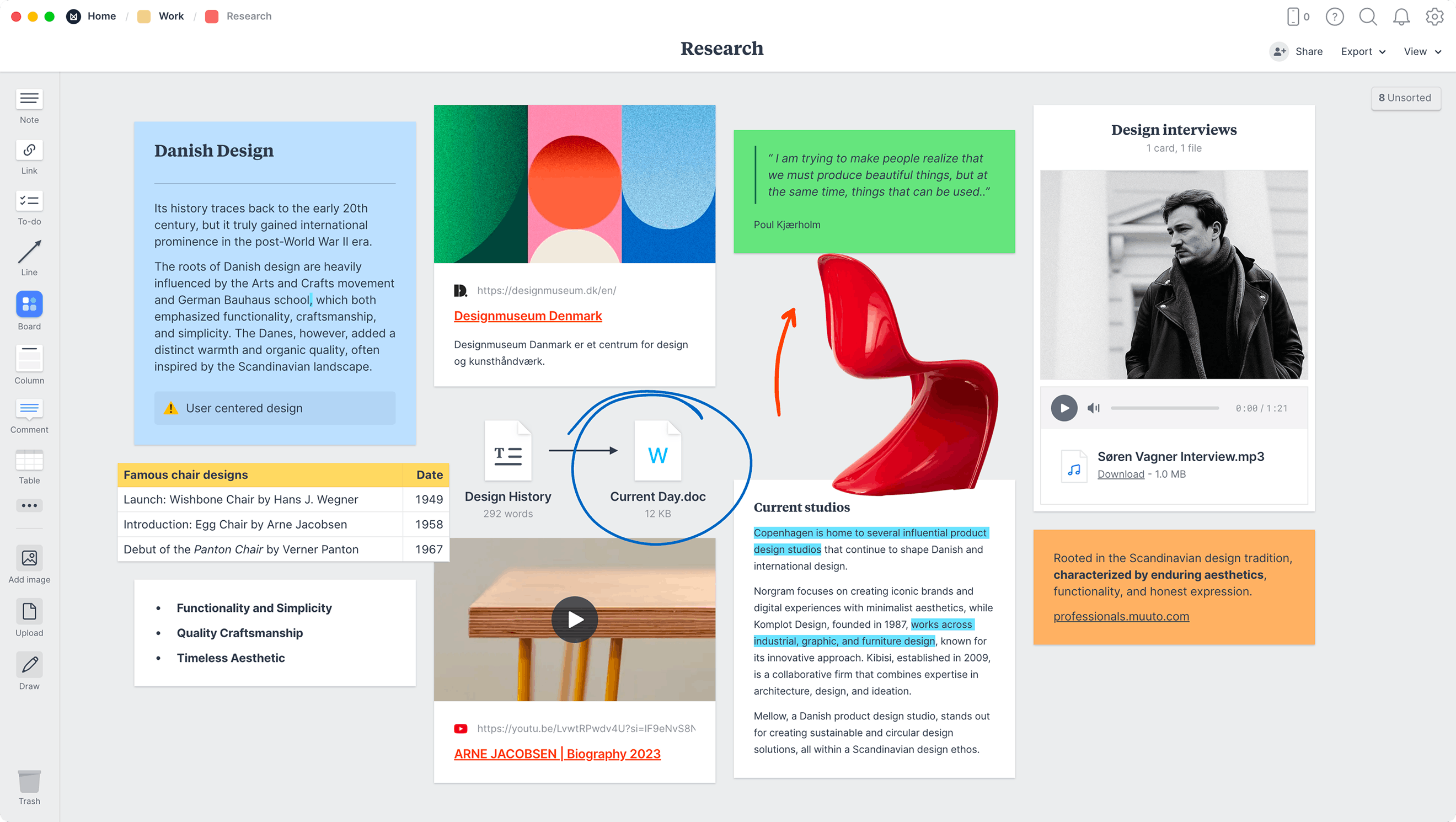Viewport: 1456px width, 822px height.
Task: Open the Trash bin
Action: pyautogui.click(x=29, y=782)
